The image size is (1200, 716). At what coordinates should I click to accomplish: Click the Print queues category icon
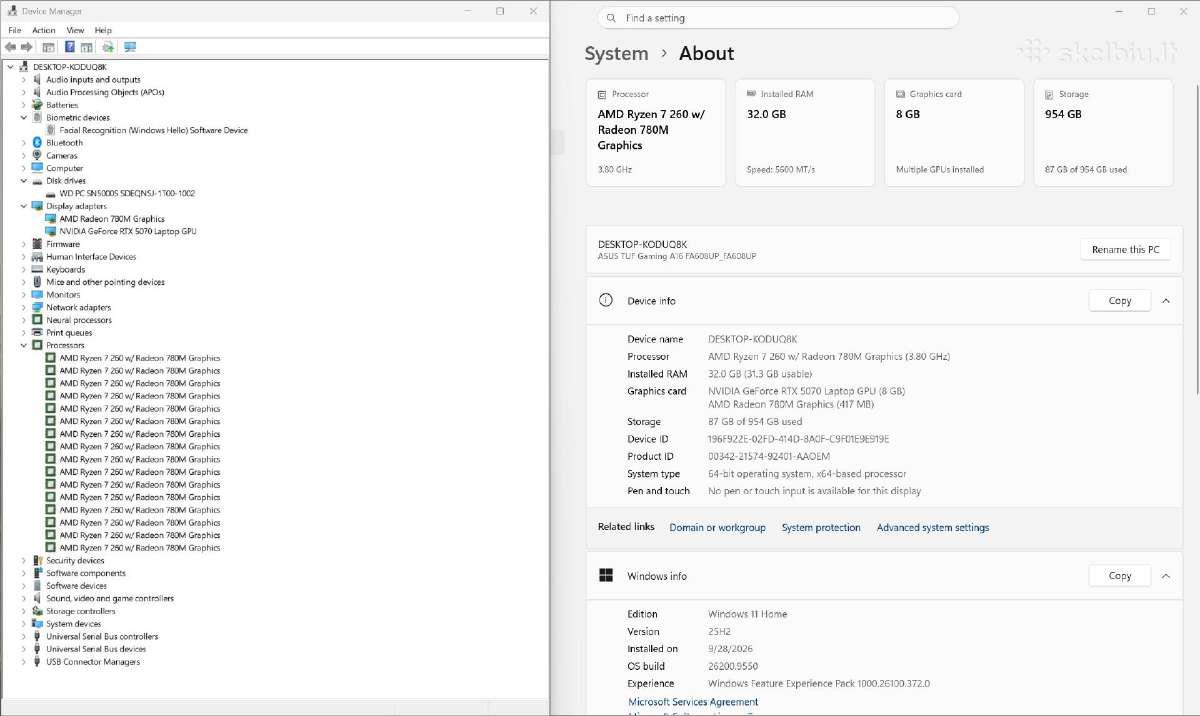click(37, 333)
